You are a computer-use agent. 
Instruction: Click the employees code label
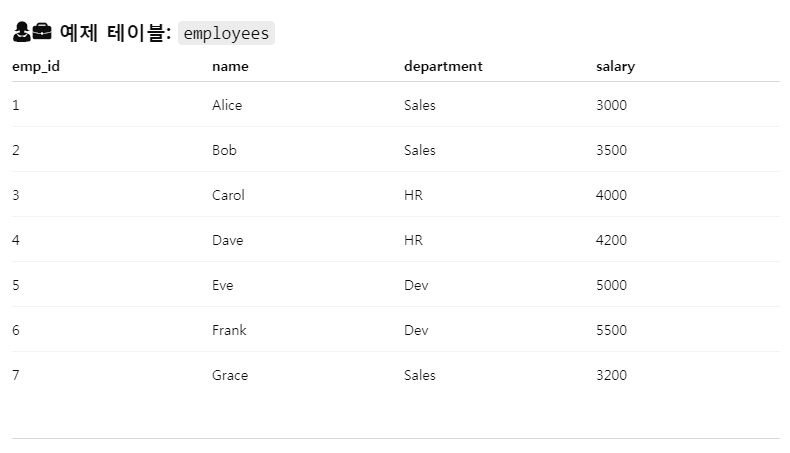pos(226,33)
